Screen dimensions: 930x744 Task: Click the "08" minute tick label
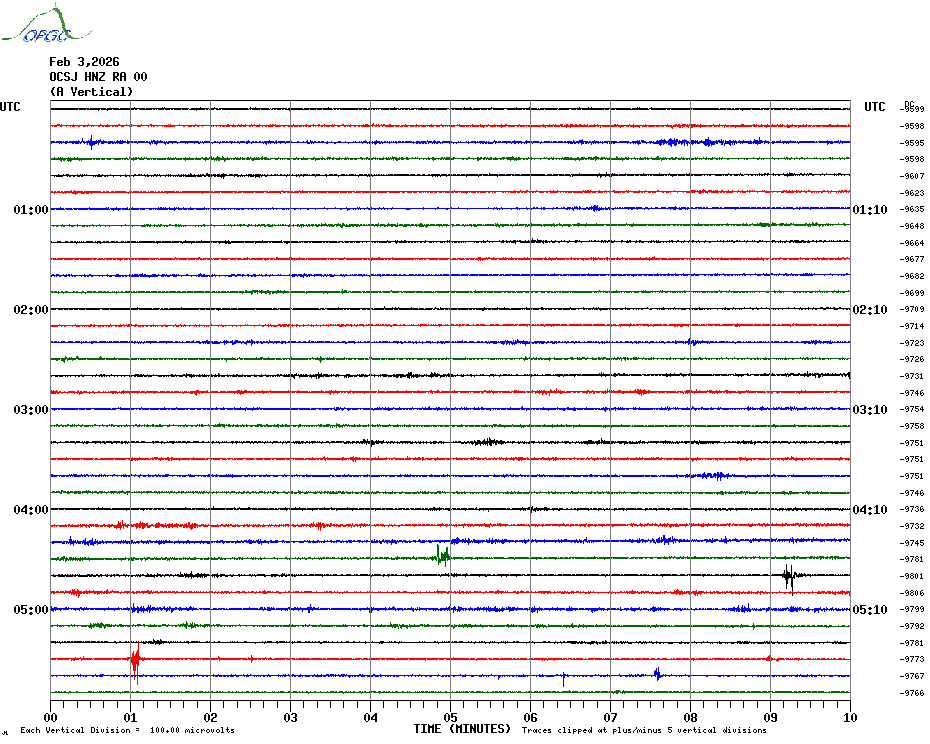690,717
